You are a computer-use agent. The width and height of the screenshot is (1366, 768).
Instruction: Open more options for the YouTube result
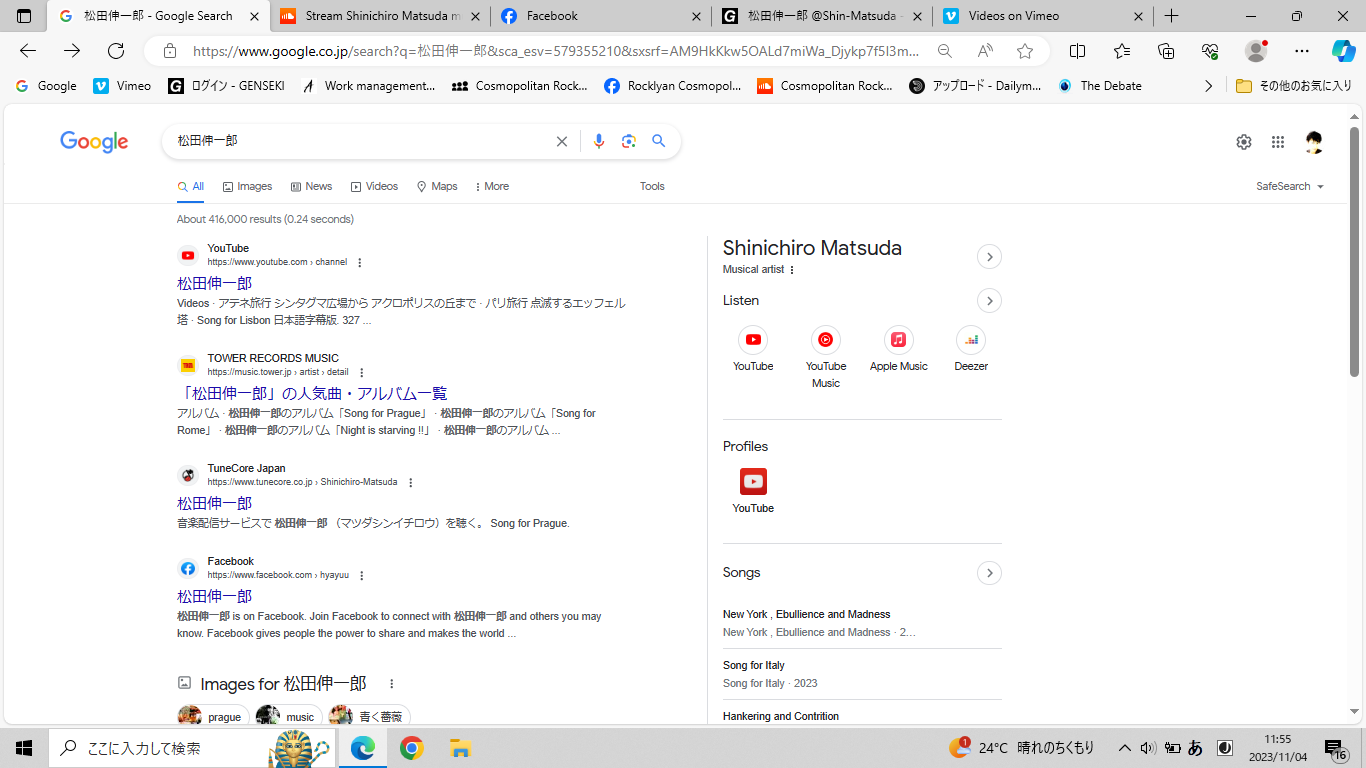[x=360, y=263]
